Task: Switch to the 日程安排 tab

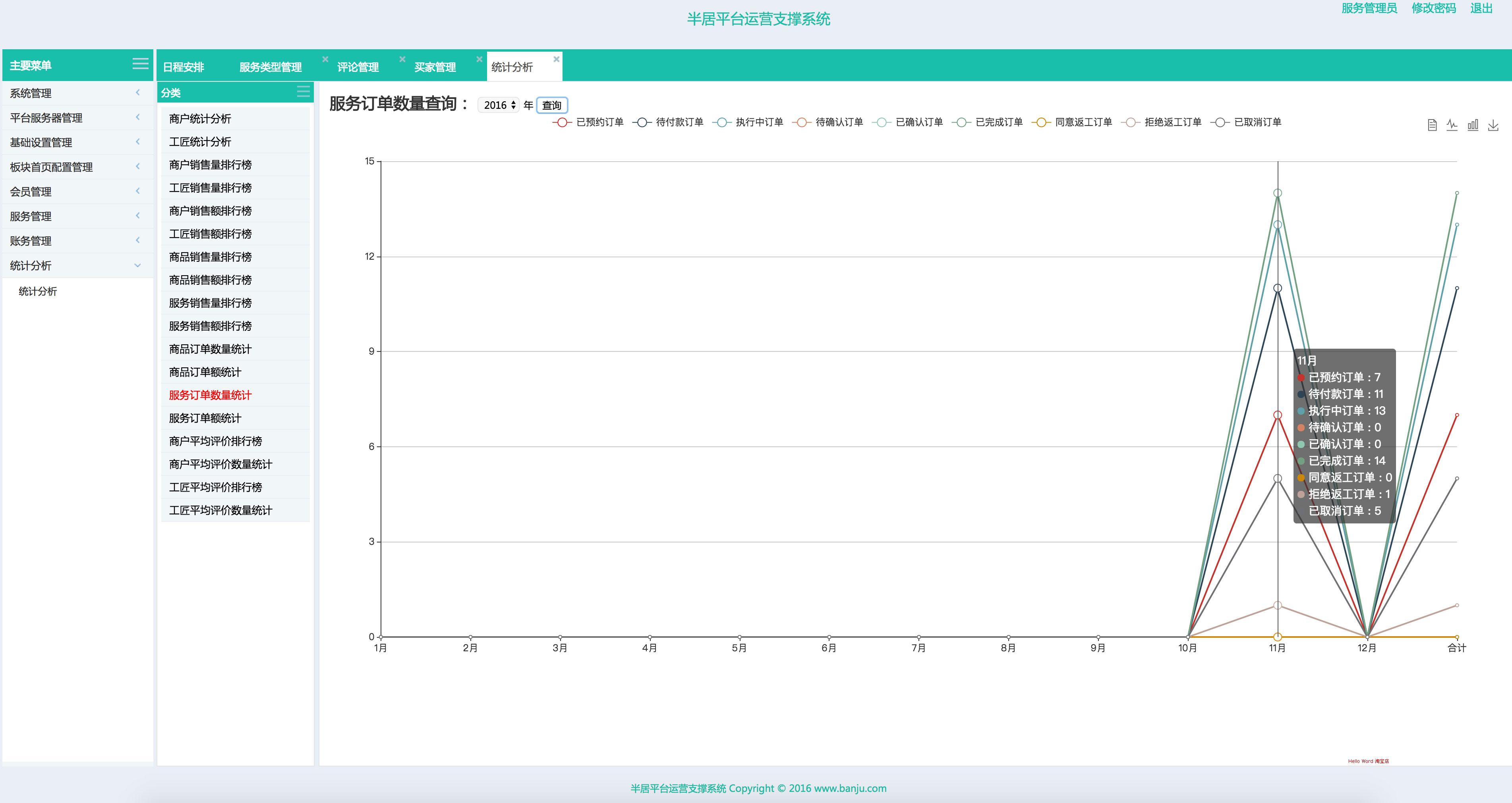Action: tap(183, 67)
